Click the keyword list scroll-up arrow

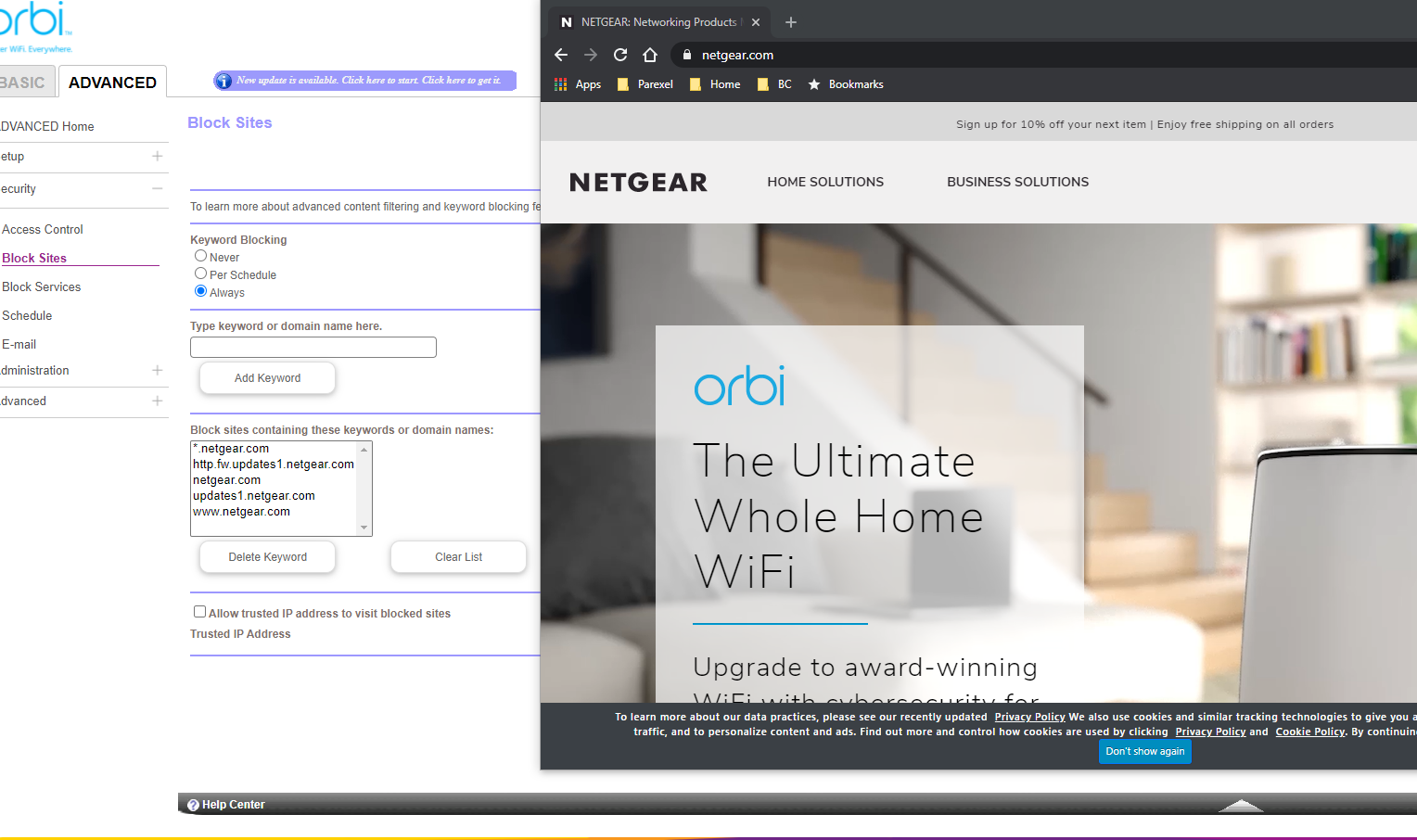364,450
